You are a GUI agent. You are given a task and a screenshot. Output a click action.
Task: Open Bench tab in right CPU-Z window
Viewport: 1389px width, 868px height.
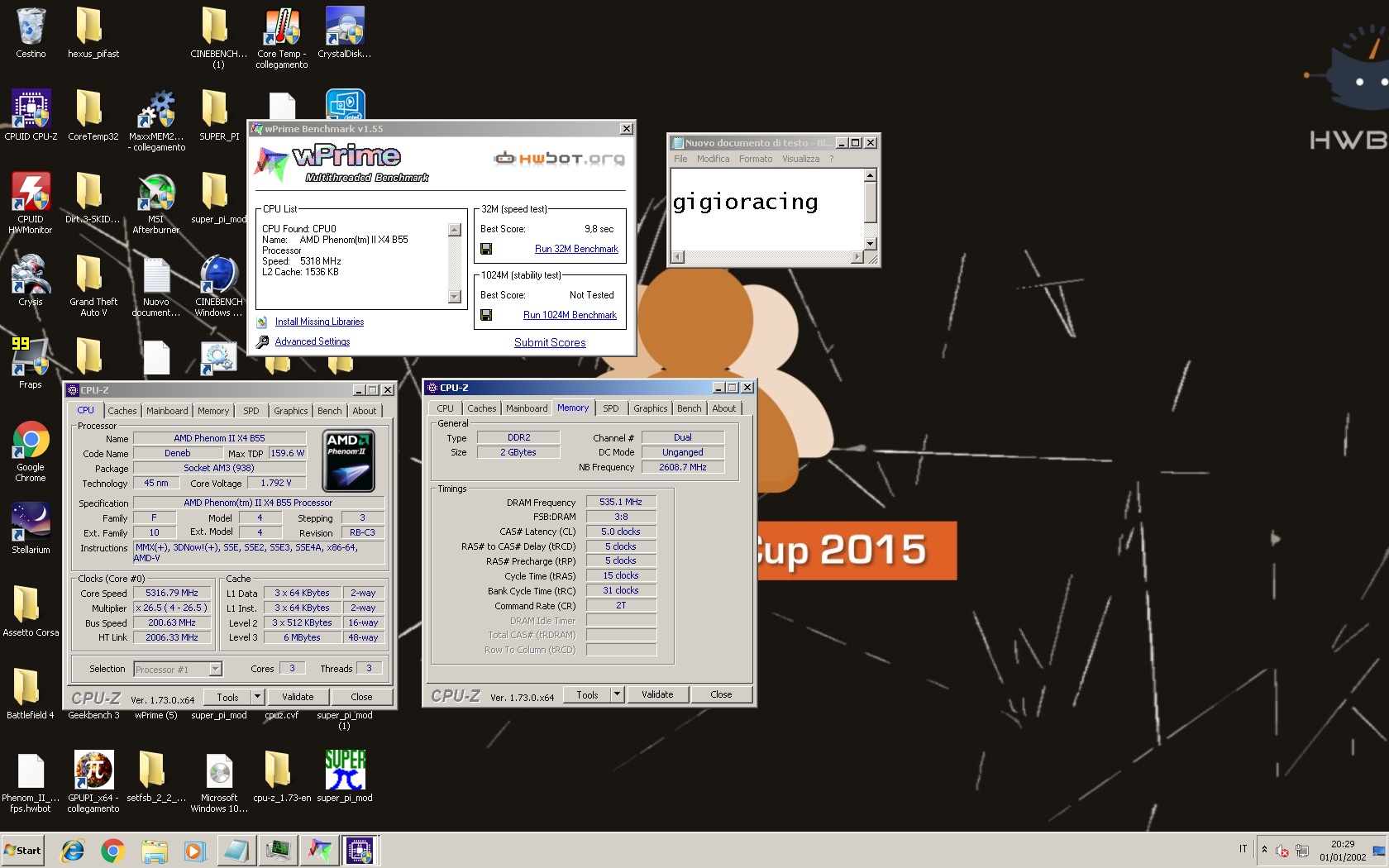(689, 408)
